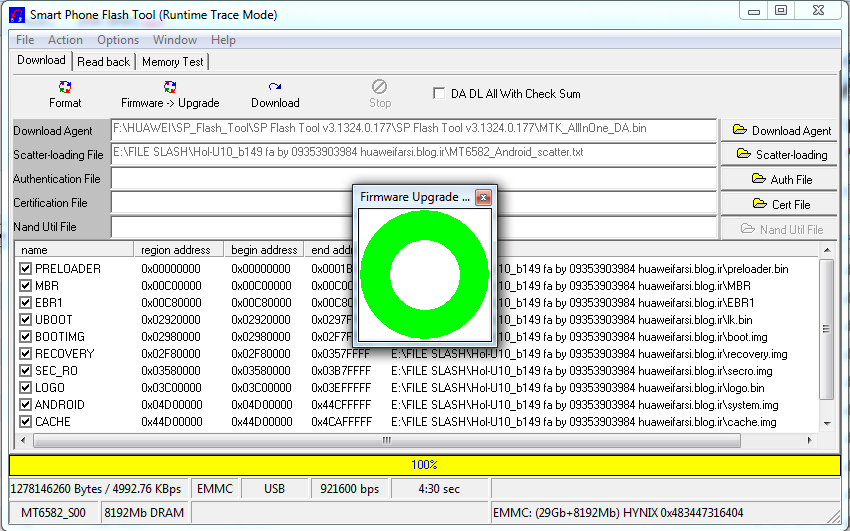
Task: Click the MT6582_S00 status cell
Action: pyautogui.click(x=53, y=513)
